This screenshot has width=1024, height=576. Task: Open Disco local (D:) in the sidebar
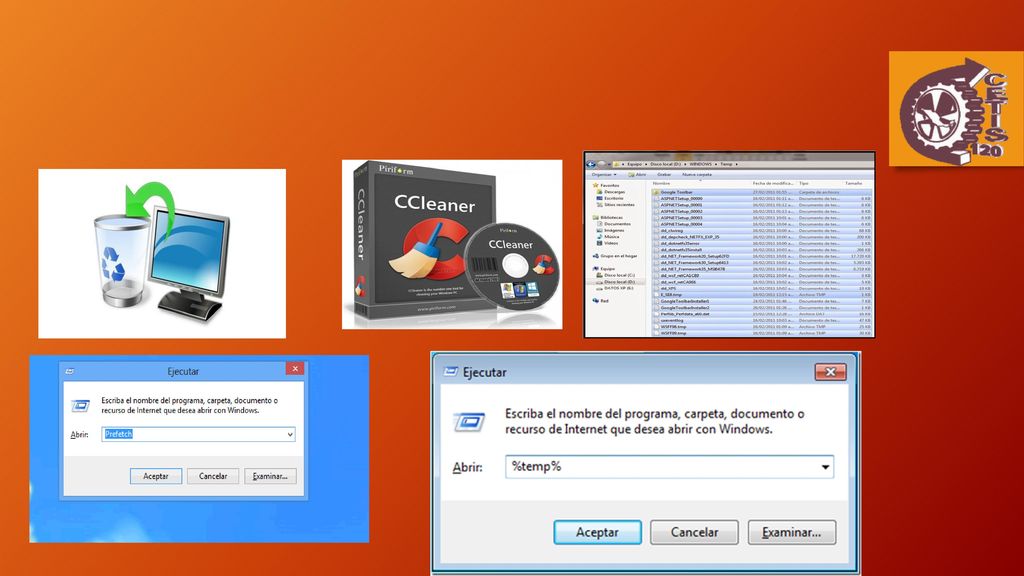pos(615,281)
